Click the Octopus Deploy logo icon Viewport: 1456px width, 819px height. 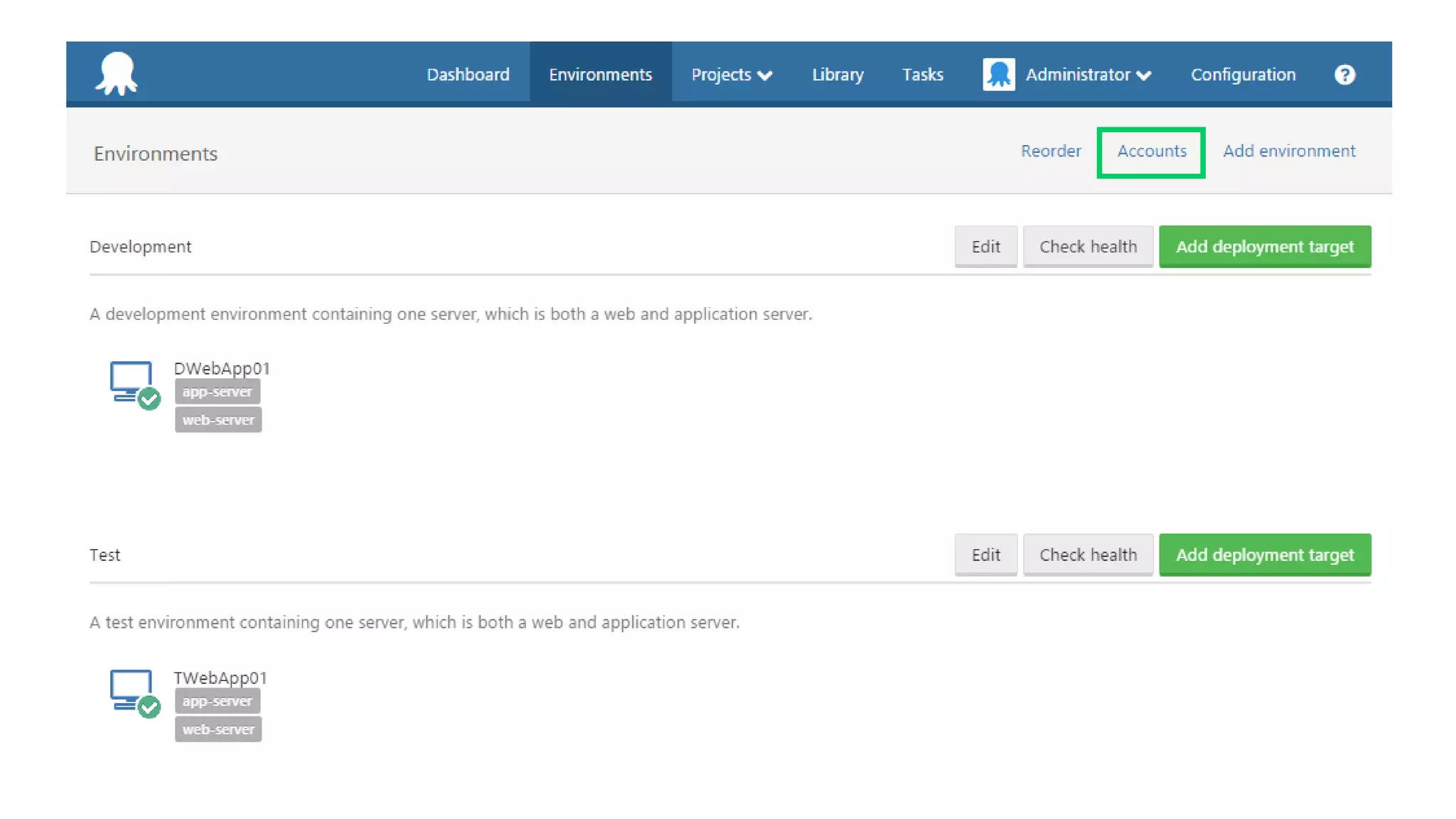tap(116, 73)
